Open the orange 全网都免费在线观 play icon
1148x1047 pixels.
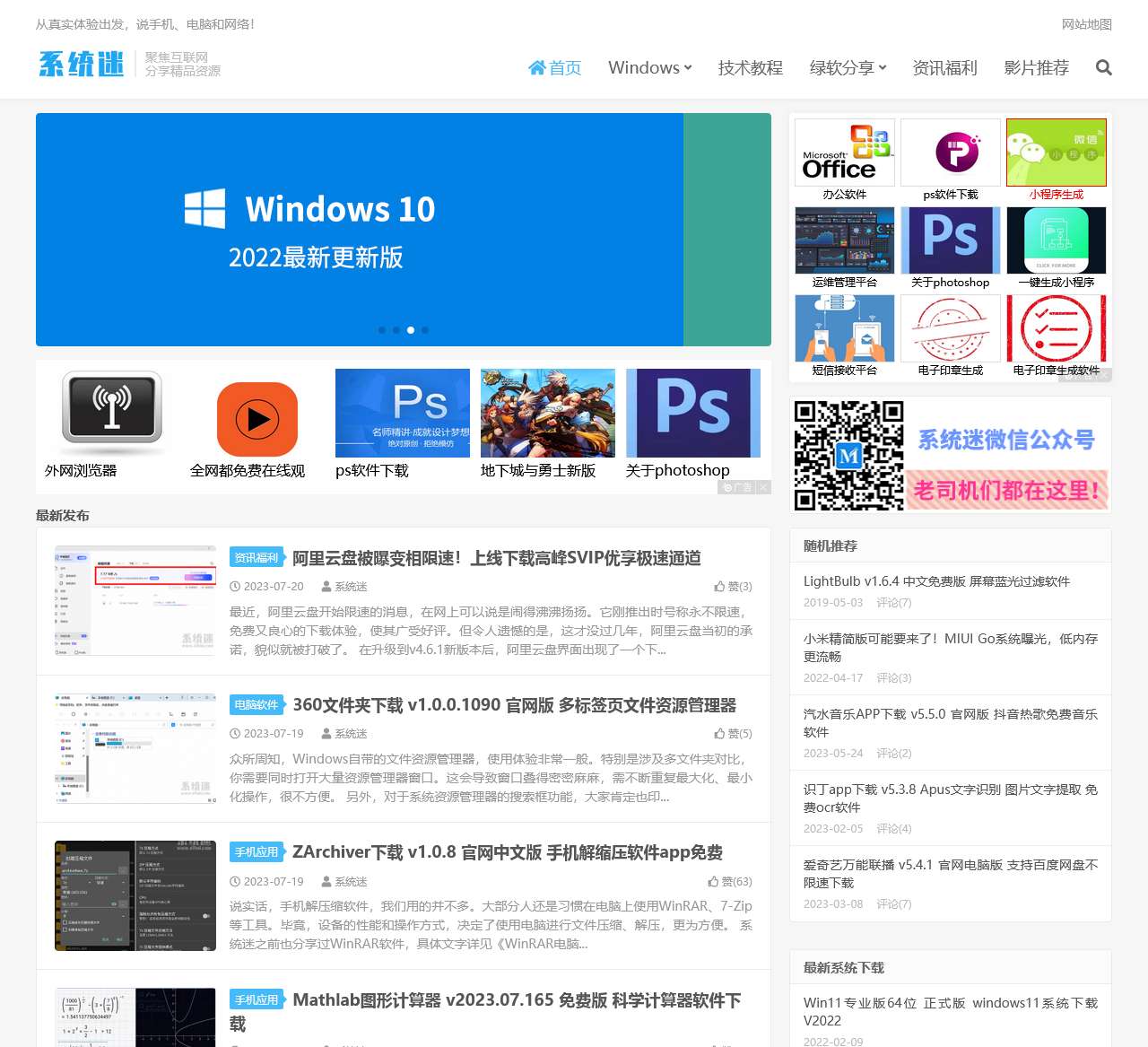[257, 419]
